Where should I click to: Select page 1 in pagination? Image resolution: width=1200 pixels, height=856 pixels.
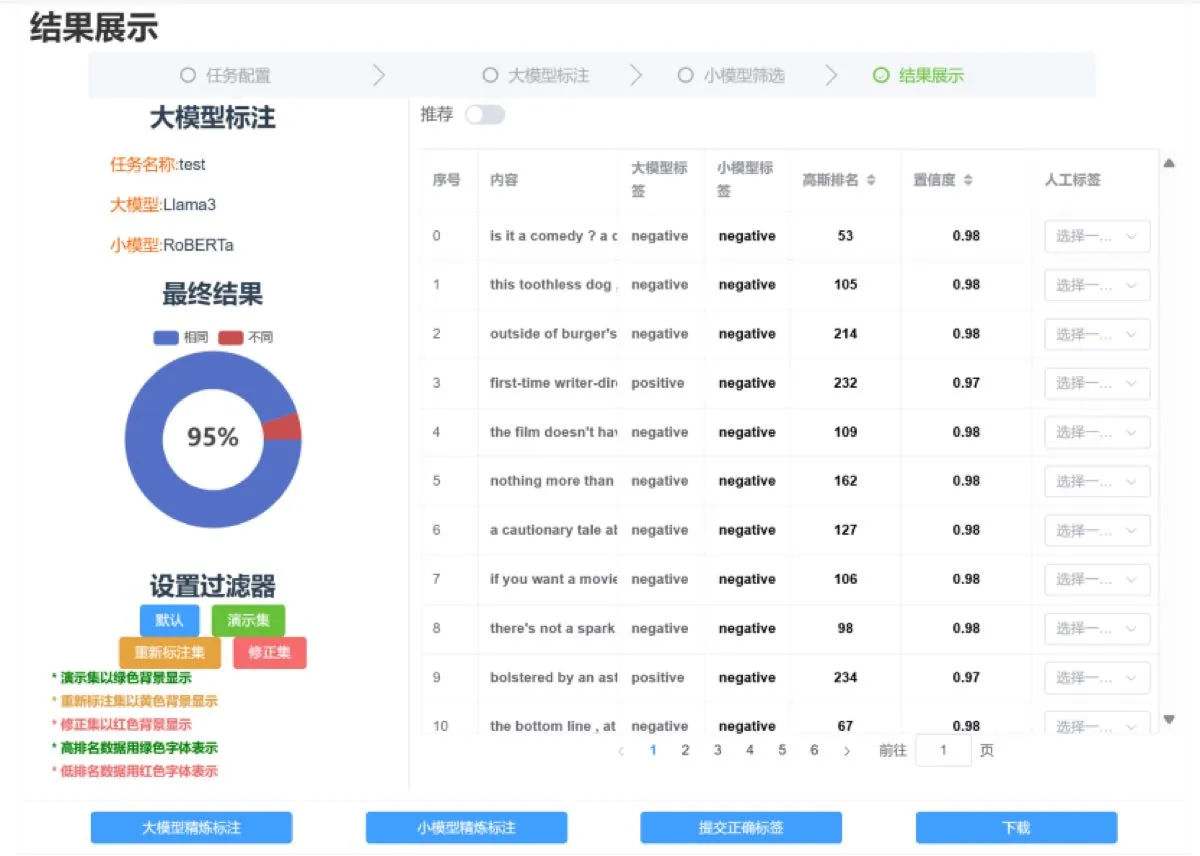tap(653, 750)
